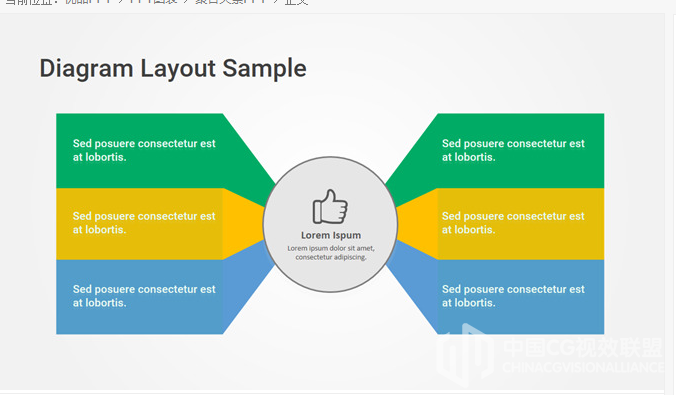
Task: Open the first breadcrumb link after 当前位置
Action: (x=88, y=2)
